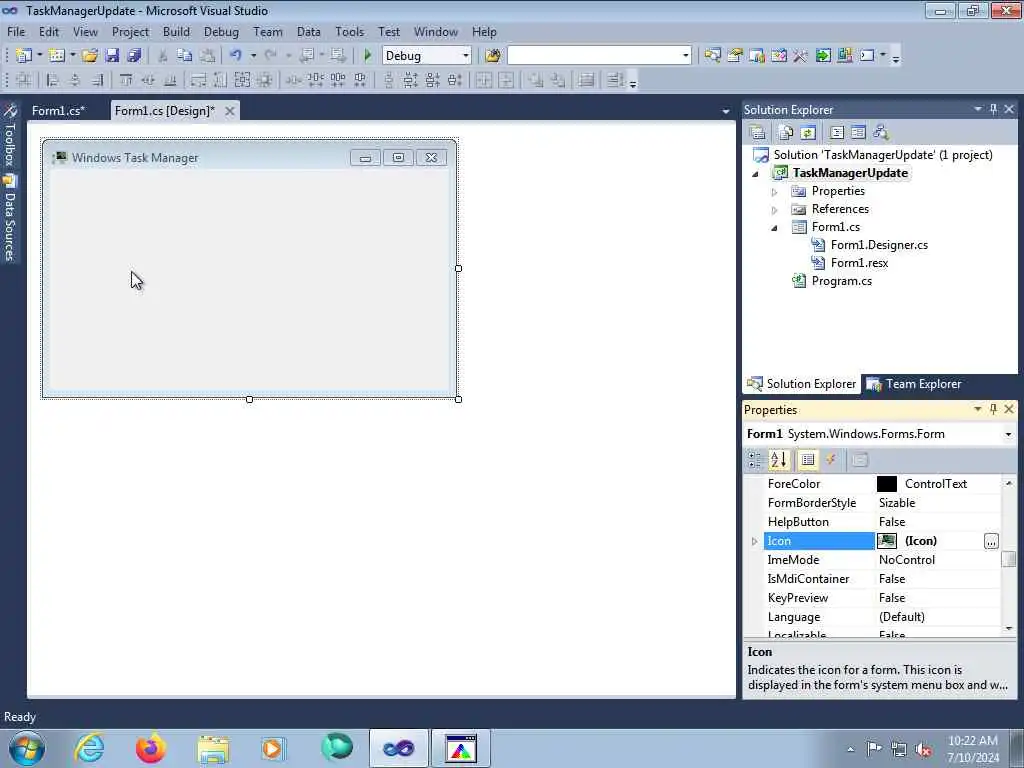Viewport: 1024px width, 768px height.
Task: Select Program.cs in Solution Explorer
Action: [841, 281]
